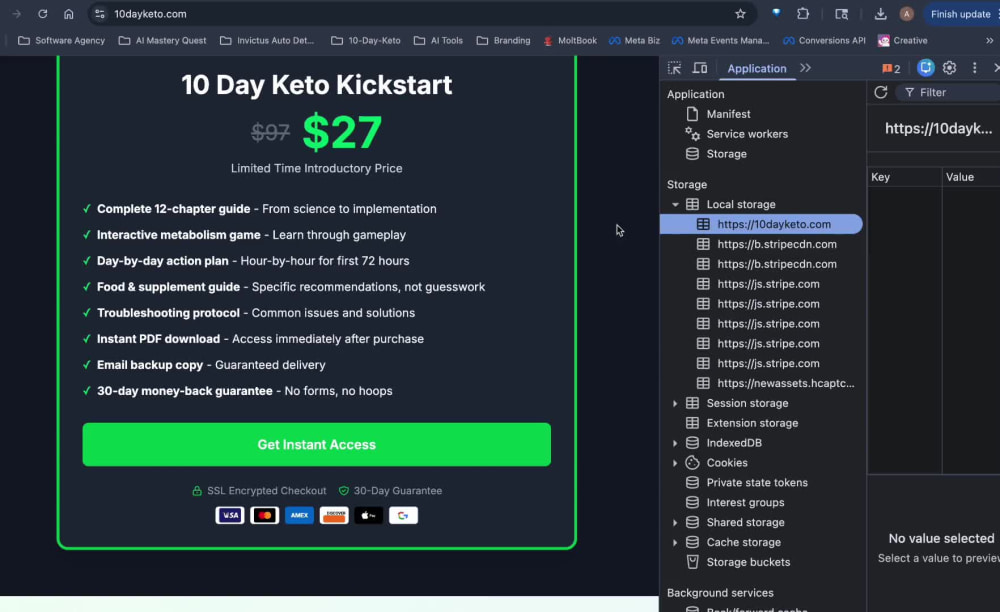The height and width of the screenshot is (612, 1000).
Task: Toggle the device toolbar icon in DevTools
Action: [700, 68]
